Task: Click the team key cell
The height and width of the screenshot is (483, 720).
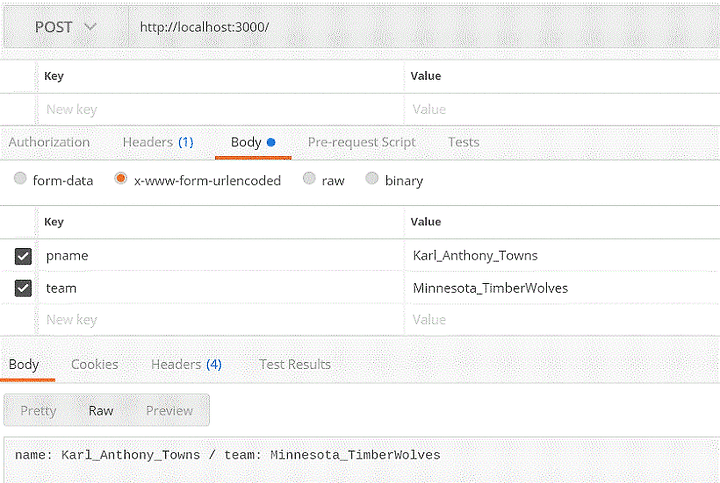Action: coord(220,288)
